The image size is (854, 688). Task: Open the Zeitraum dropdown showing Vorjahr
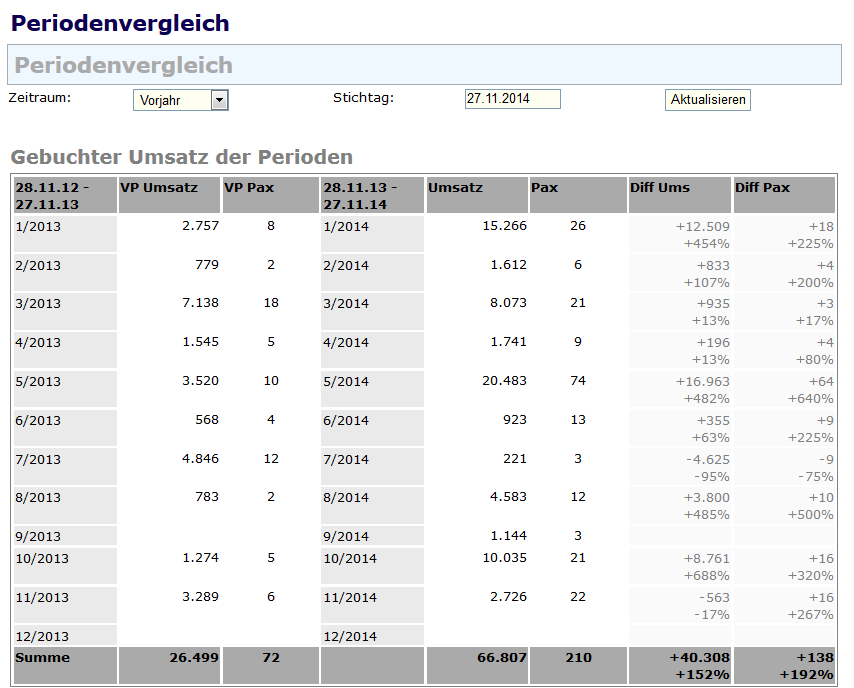[180, 100]
